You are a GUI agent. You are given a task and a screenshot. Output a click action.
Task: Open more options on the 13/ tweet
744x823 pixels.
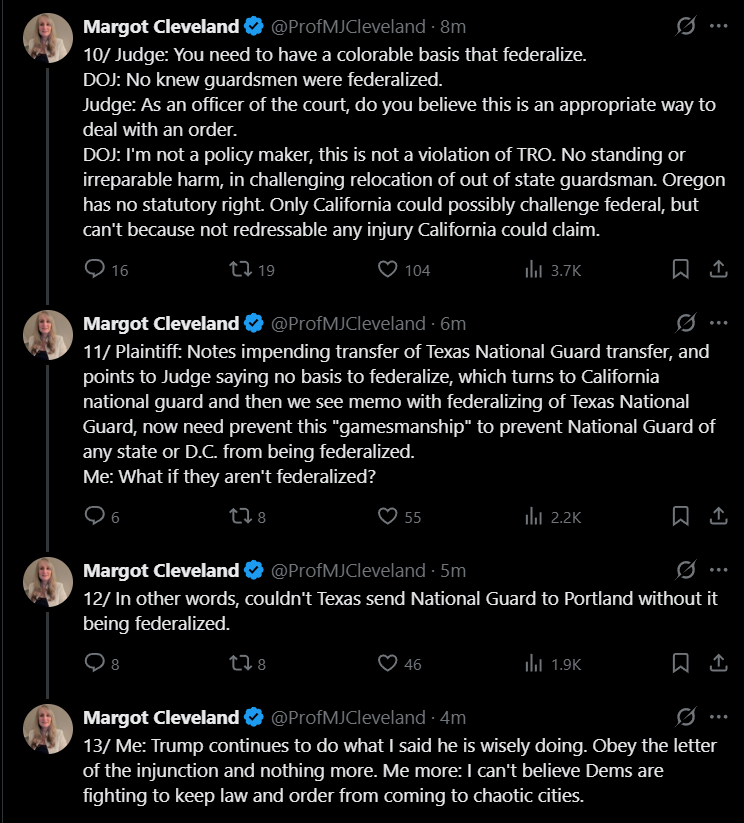[718, 717]
